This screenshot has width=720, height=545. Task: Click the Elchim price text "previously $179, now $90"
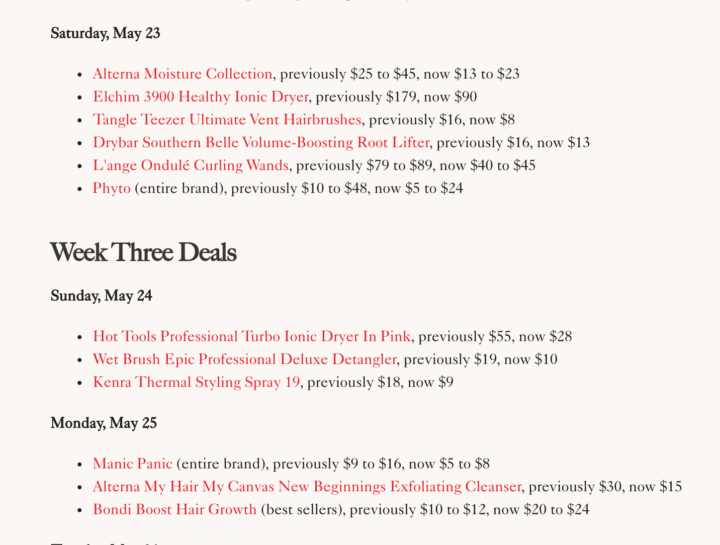coord(396,97)
